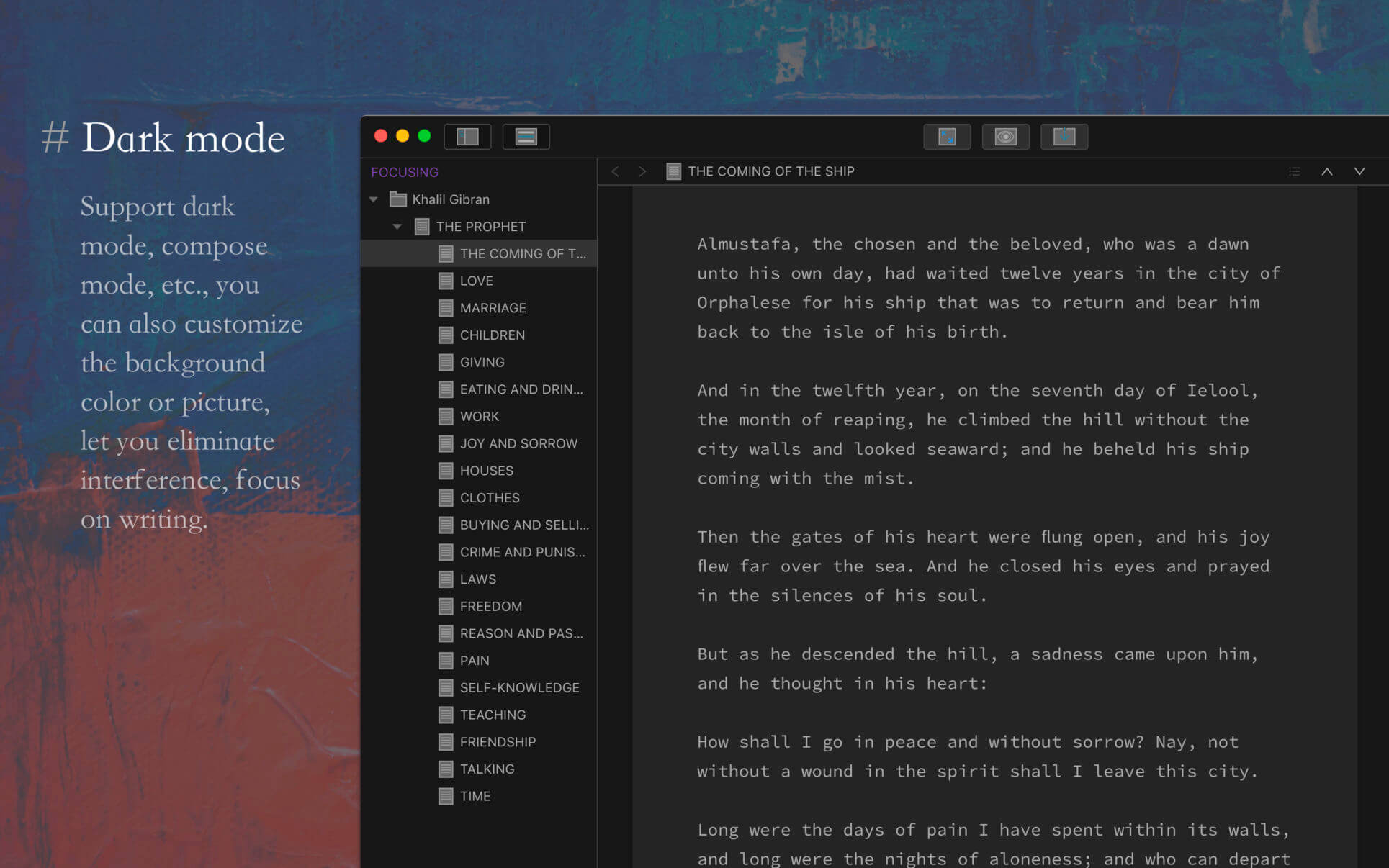The image size is (1389, 868).
Task: Open the outline list icon
Action: click(x=1294, y=171)
